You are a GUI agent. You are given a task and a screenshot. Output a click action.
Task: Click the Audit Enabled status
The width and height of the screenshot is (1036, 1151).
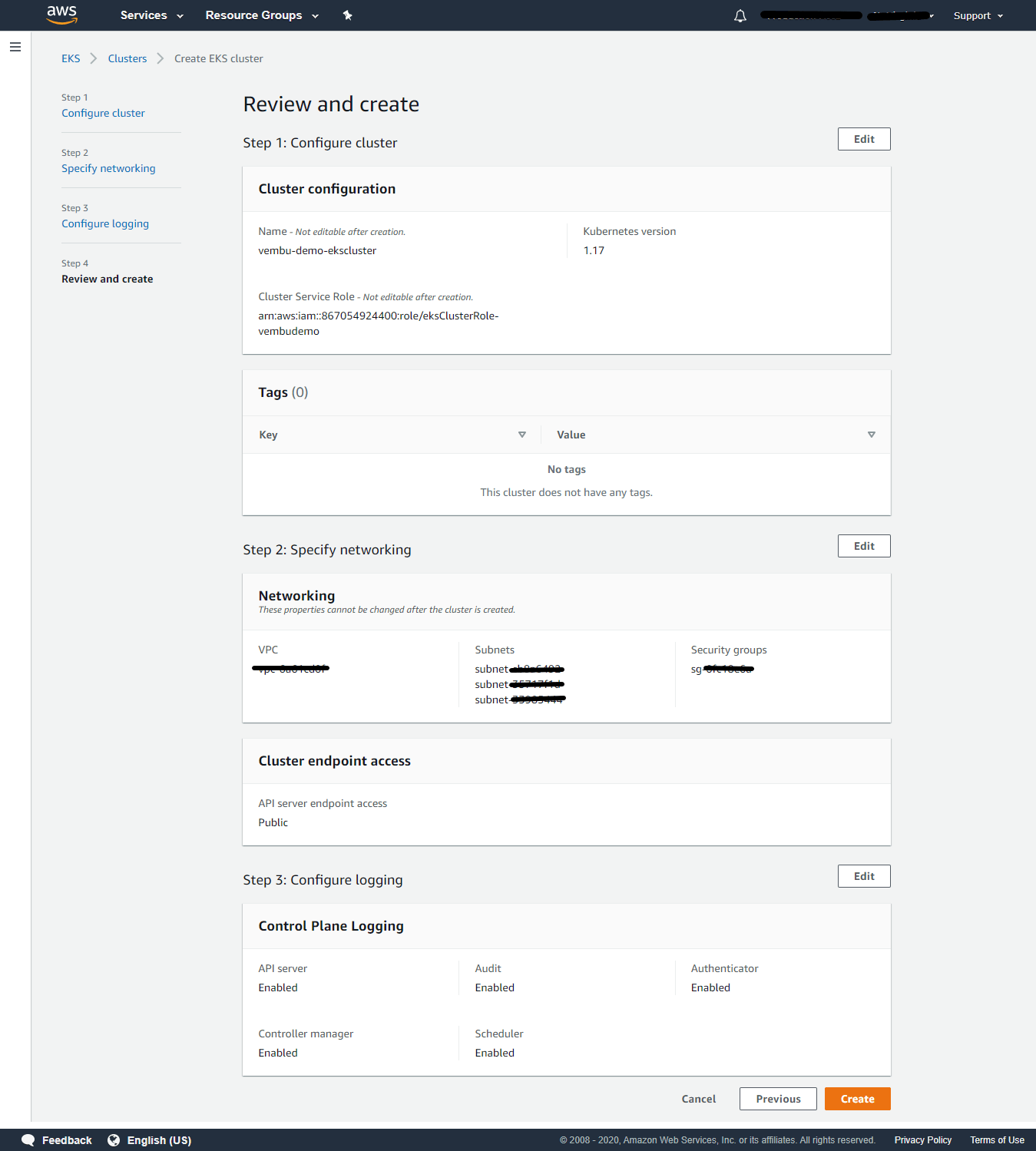[495, 987]
